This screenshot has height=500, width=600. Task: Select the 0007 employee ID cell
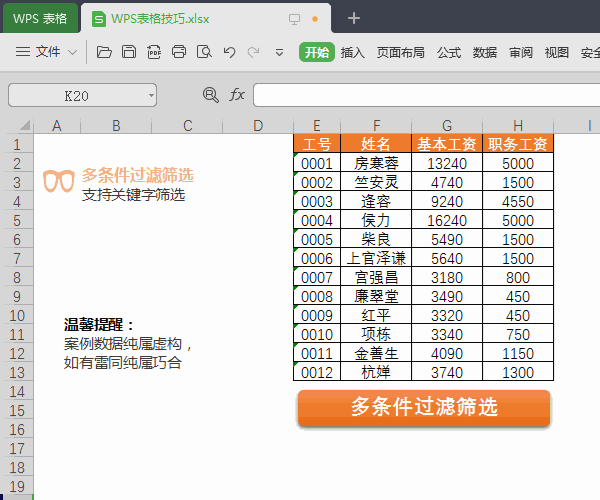pos(317,277)
